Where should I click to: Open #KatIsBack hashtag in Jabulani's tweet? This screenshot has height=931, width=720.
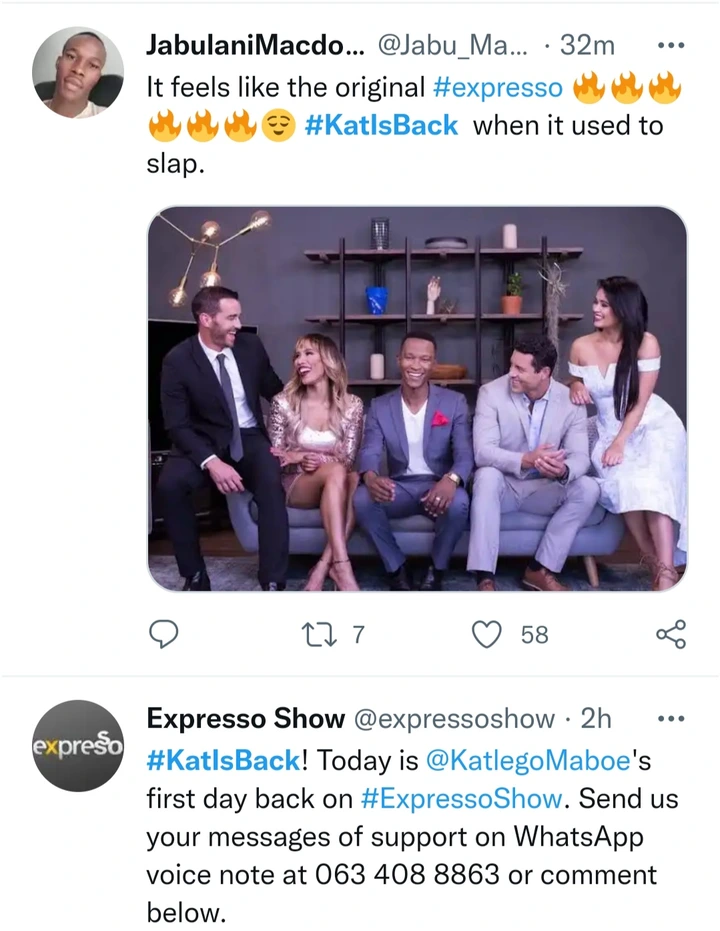point(381,126)
